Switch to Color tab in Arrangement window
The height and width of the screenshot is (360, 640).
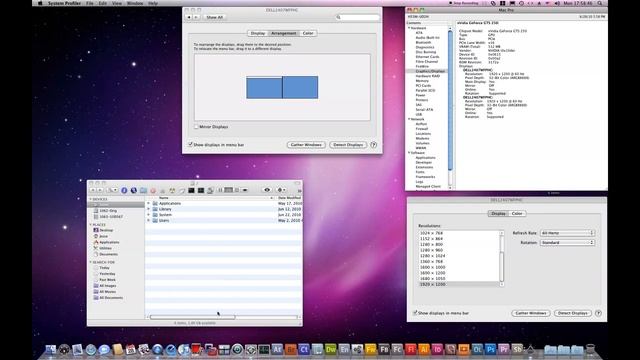click(308, 33)
